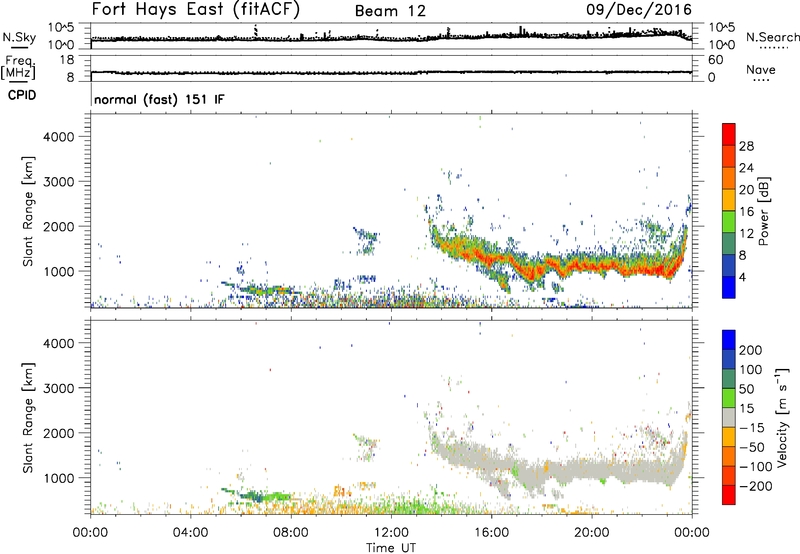Click the '04:00' time tick label

190,533
